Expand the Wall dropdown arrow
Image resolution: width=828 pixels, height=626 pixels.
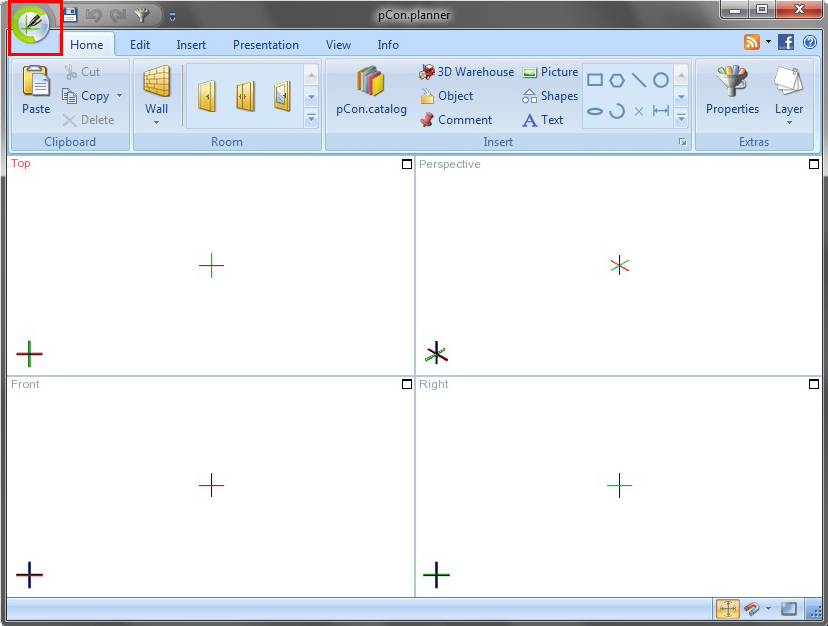tap(156, 123)
